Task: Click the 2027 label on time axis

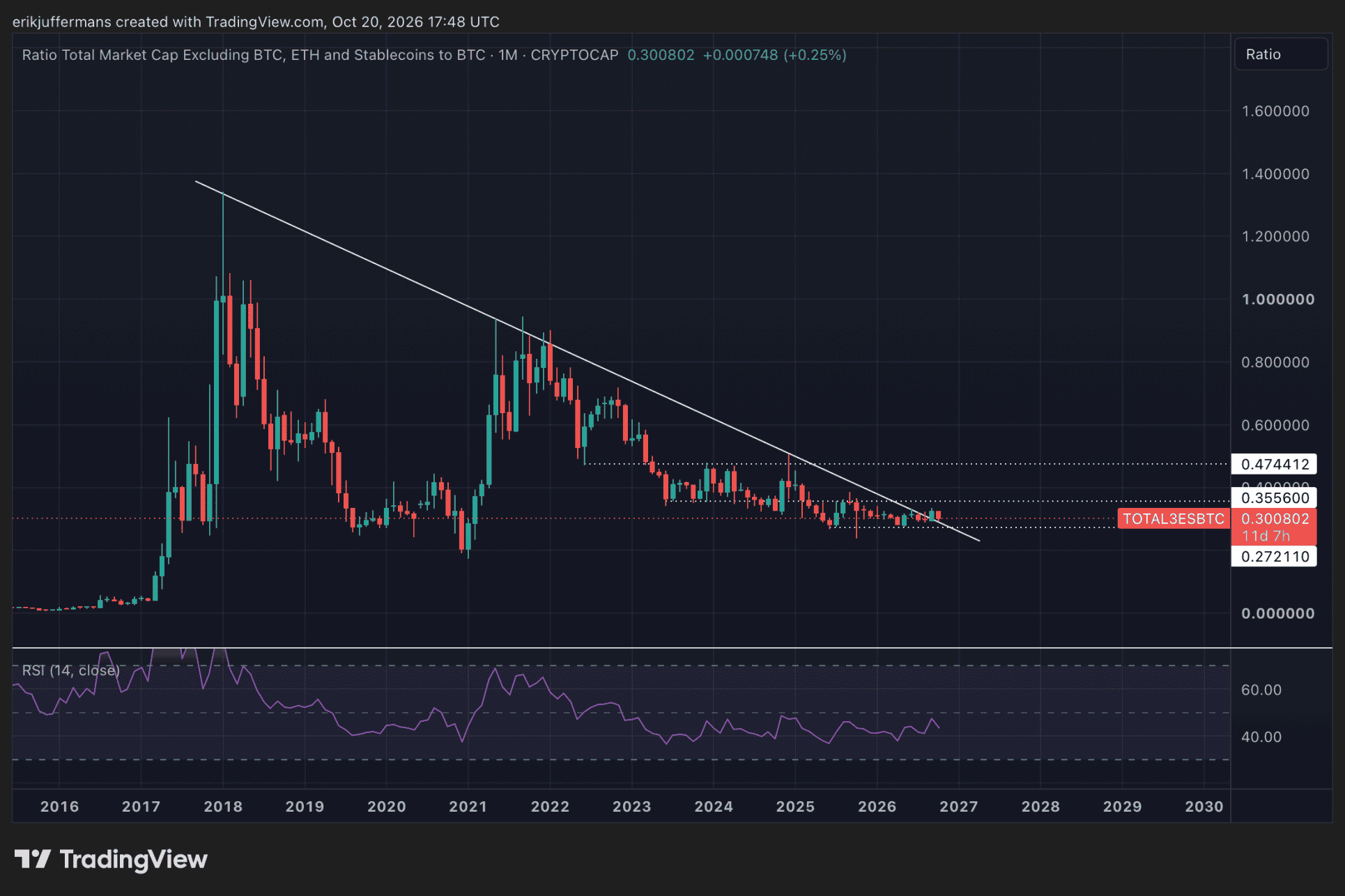Action: click(959, 807)
